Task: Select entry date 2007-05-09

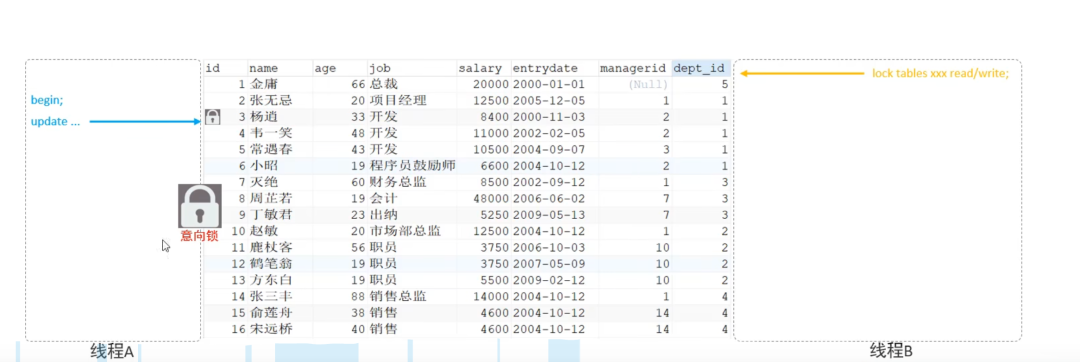Action: point(548,264)
